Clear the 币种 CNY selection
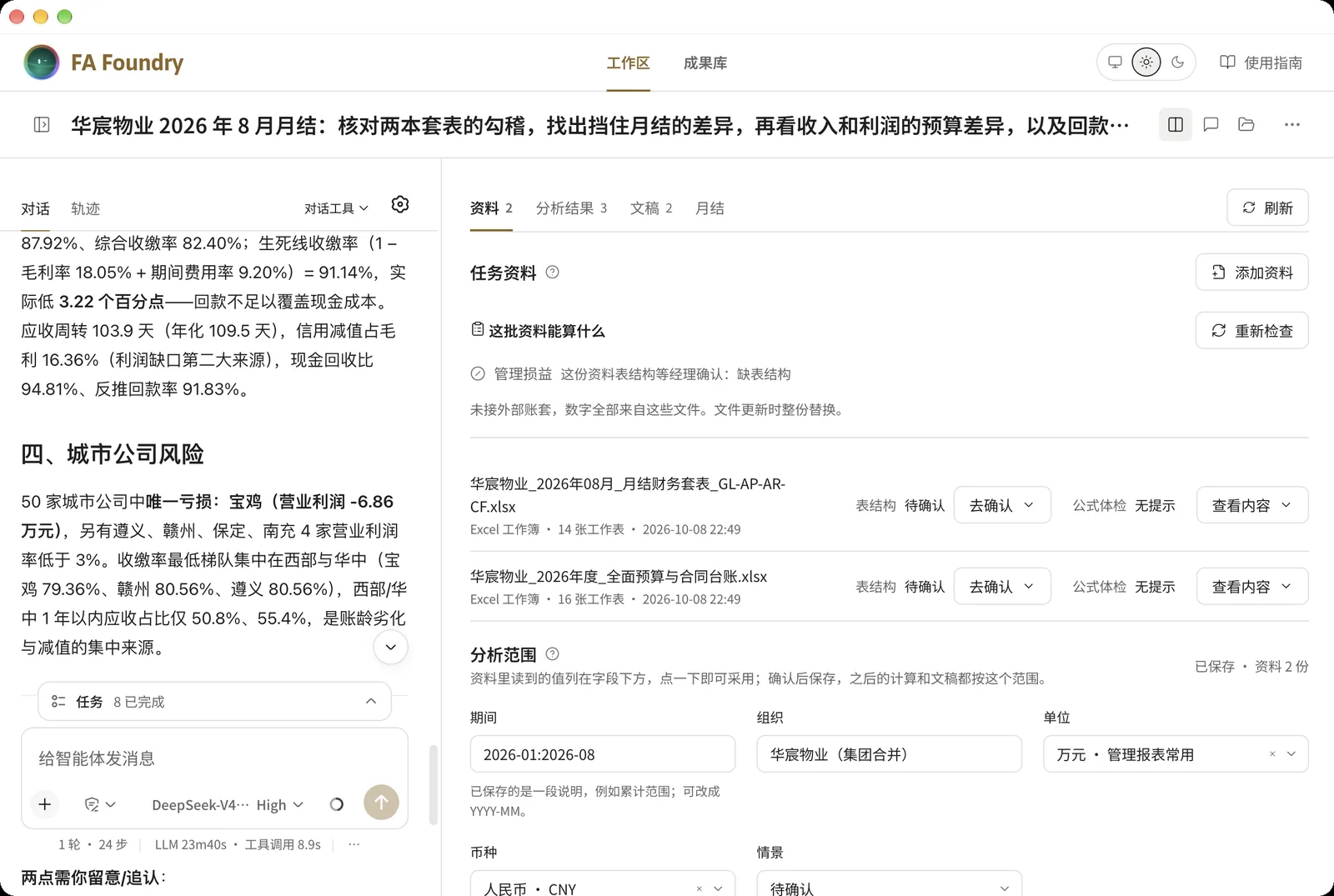The height and width of the screenshot is (896, 1334). 700,888
